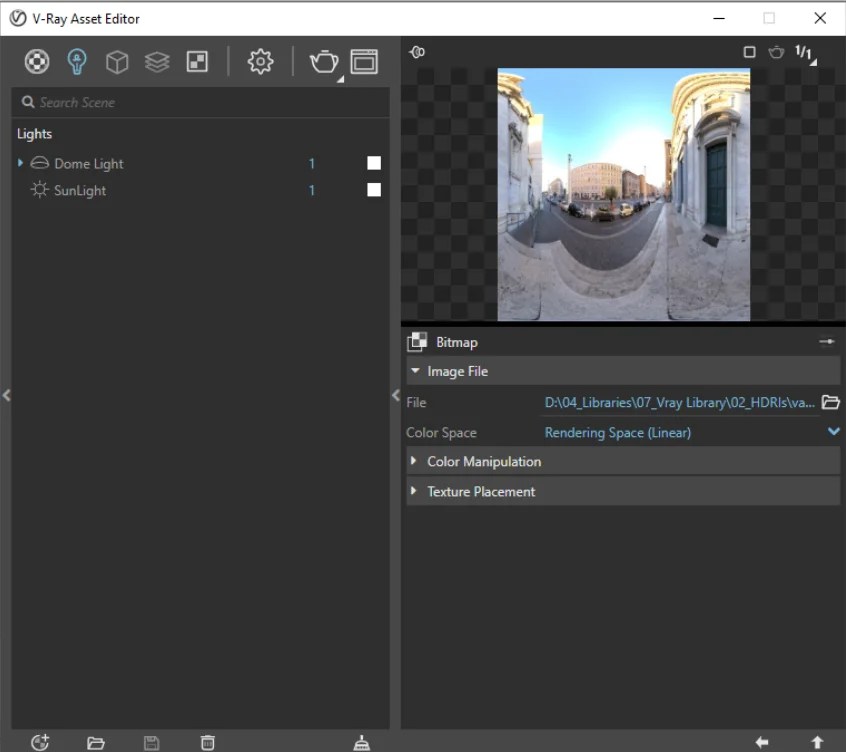Select SunLight in the lights list
The width and height of the screenshot is (846, 752).
point(80,190)
